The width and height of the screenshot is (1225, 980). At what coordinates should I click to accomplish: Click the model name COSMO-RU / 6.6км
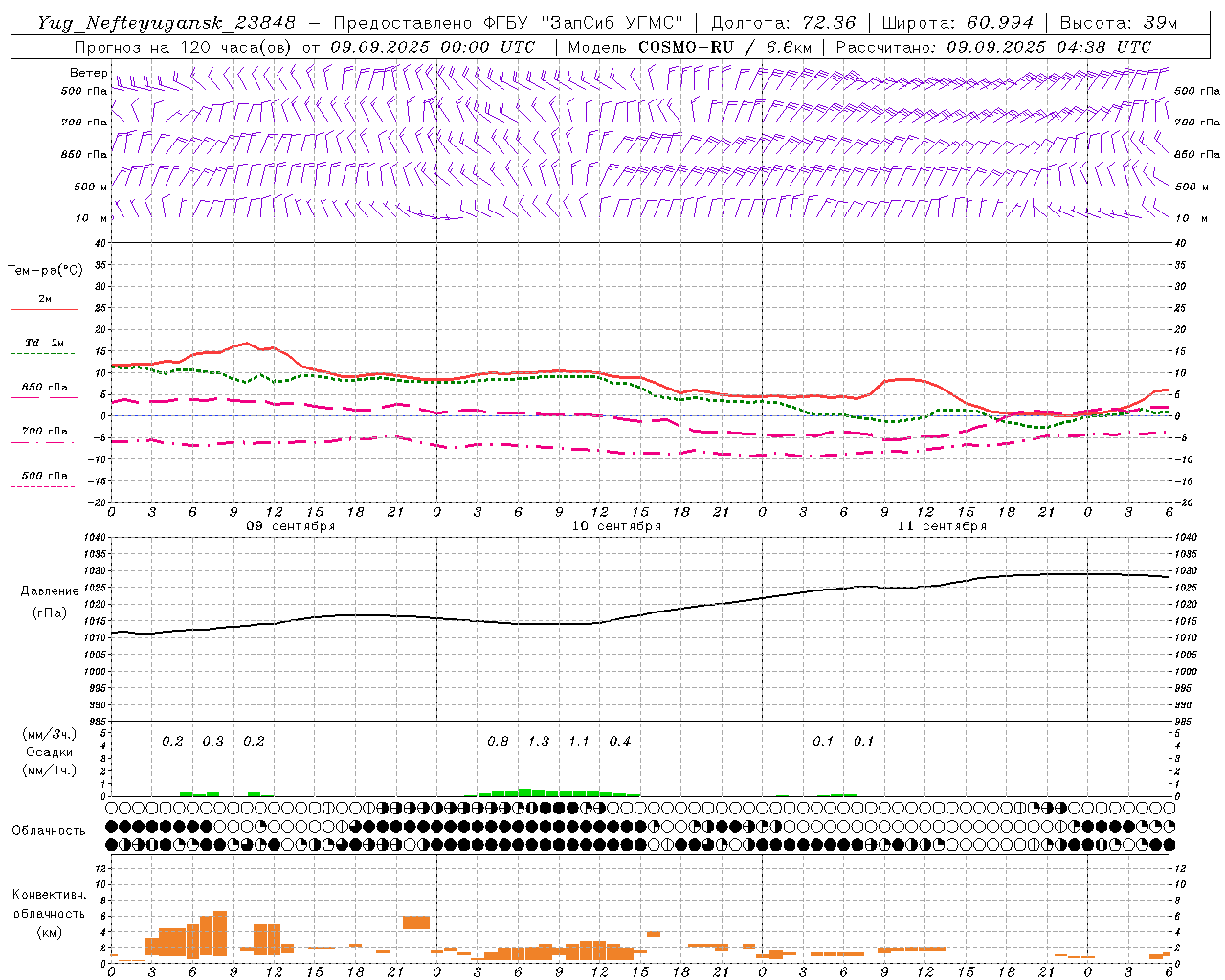724,47
